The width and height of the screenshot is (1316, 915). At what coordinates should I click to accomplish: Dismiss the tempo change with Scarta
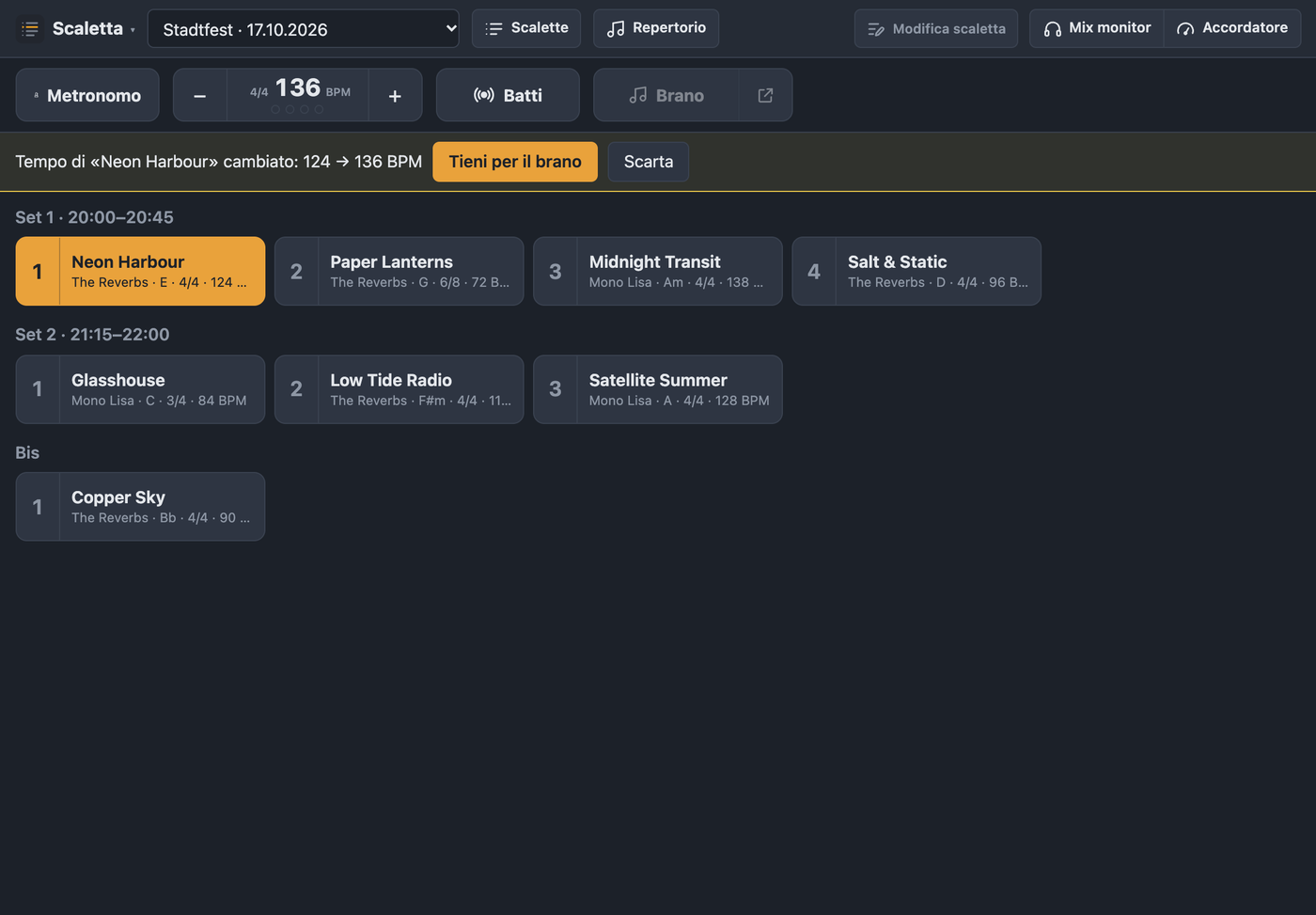[649, 162]
